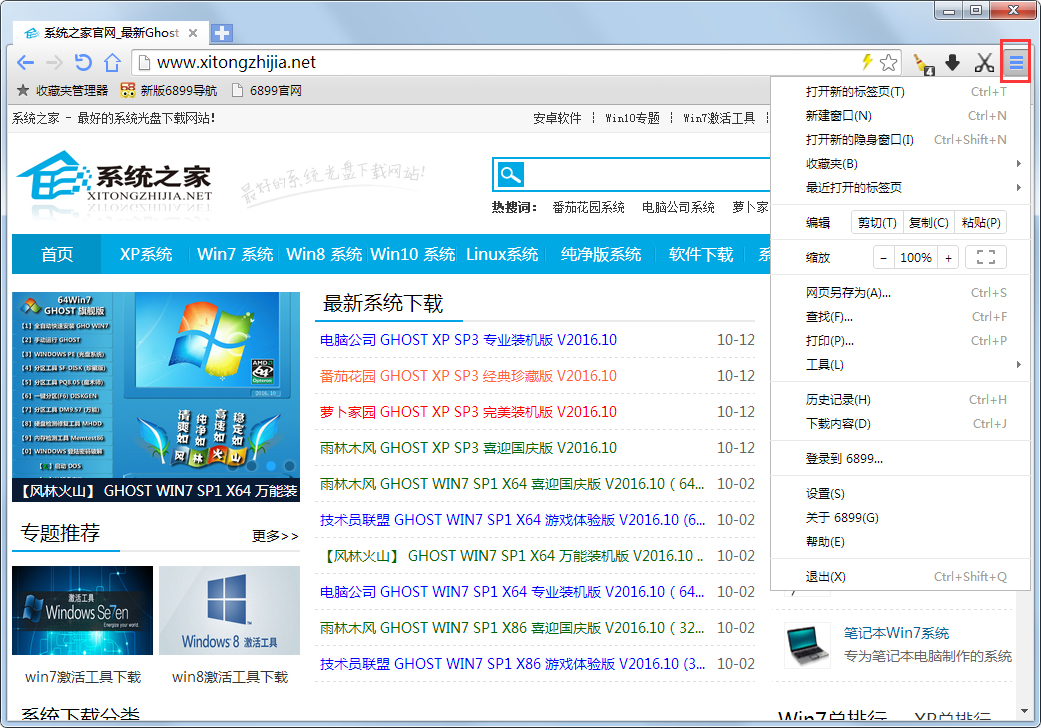Select 打开新的隐身窗口(I) menu item
The height and width of the screenshot is (728, 1041).
point(860,140)
